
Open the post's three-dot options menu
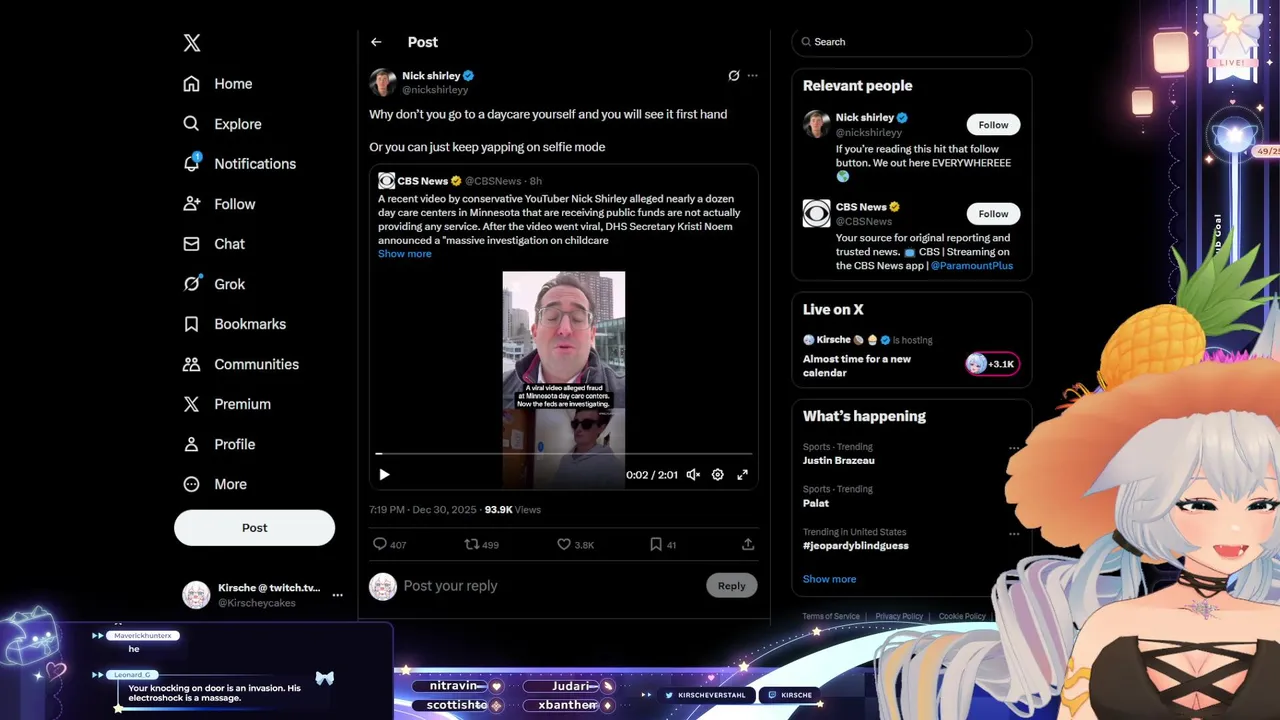753,76
